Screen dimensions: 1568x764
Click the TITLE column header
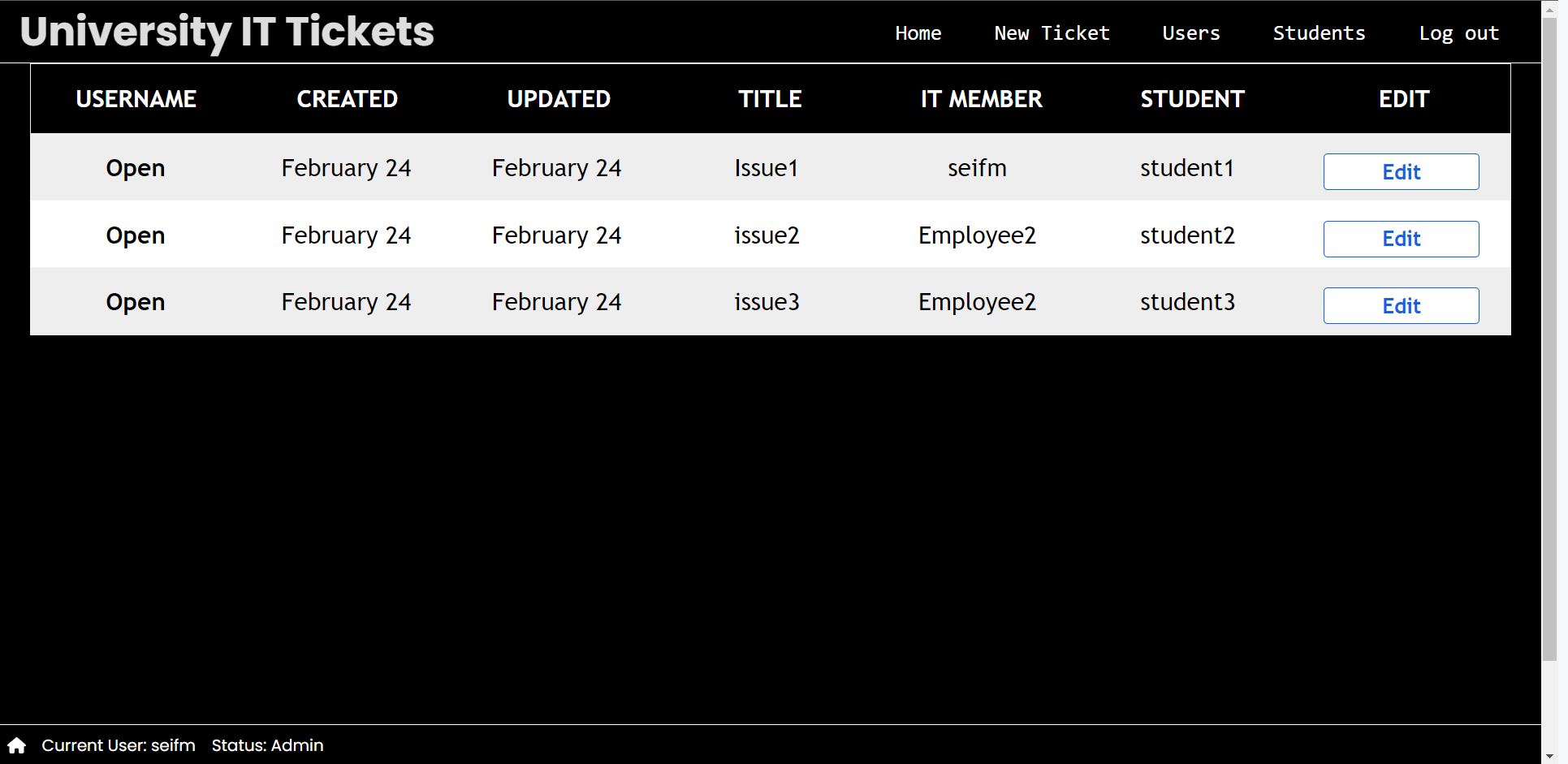769,98
